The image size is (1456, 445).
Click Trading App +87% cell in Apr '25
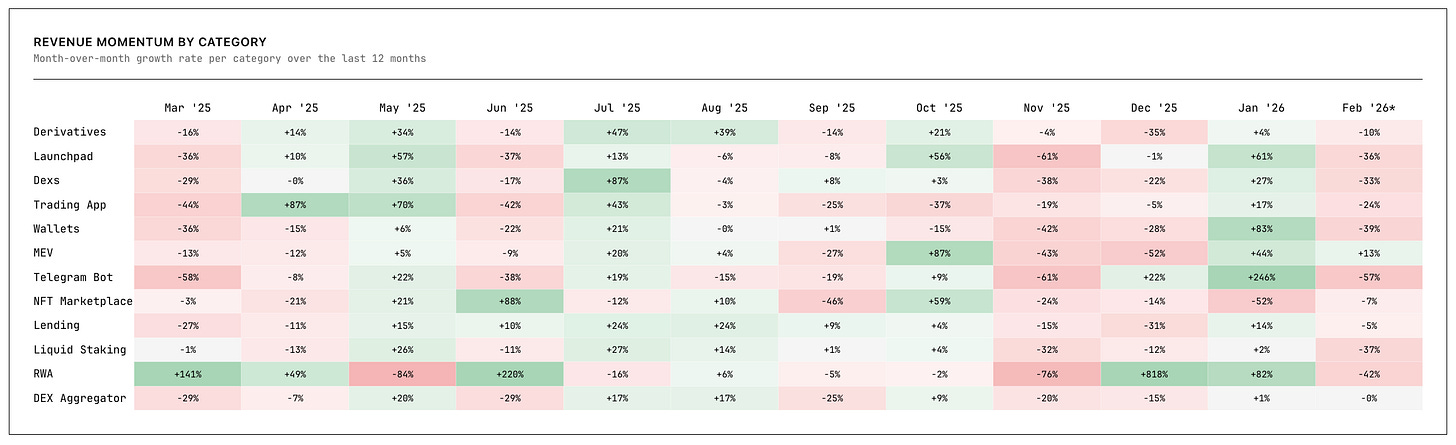tap(294, 204)
